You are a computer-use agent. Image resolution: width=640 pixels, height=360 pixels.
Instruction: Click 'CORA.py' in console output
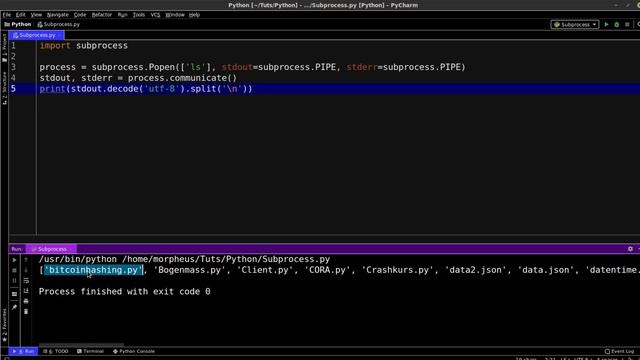[328, 270]
